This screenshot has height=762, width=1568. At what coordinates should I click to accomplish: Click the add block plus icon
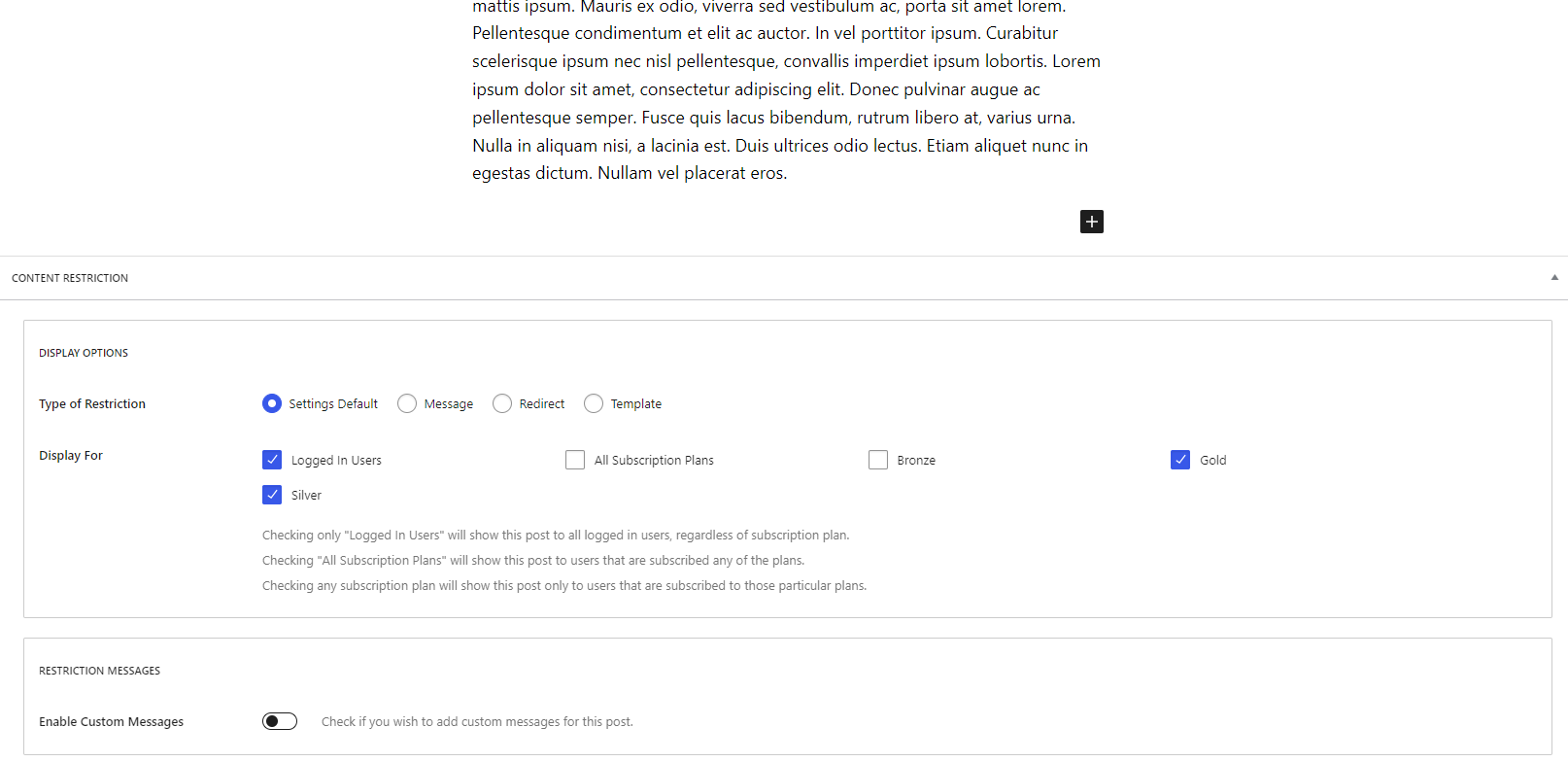click(x=1092, y=222)
